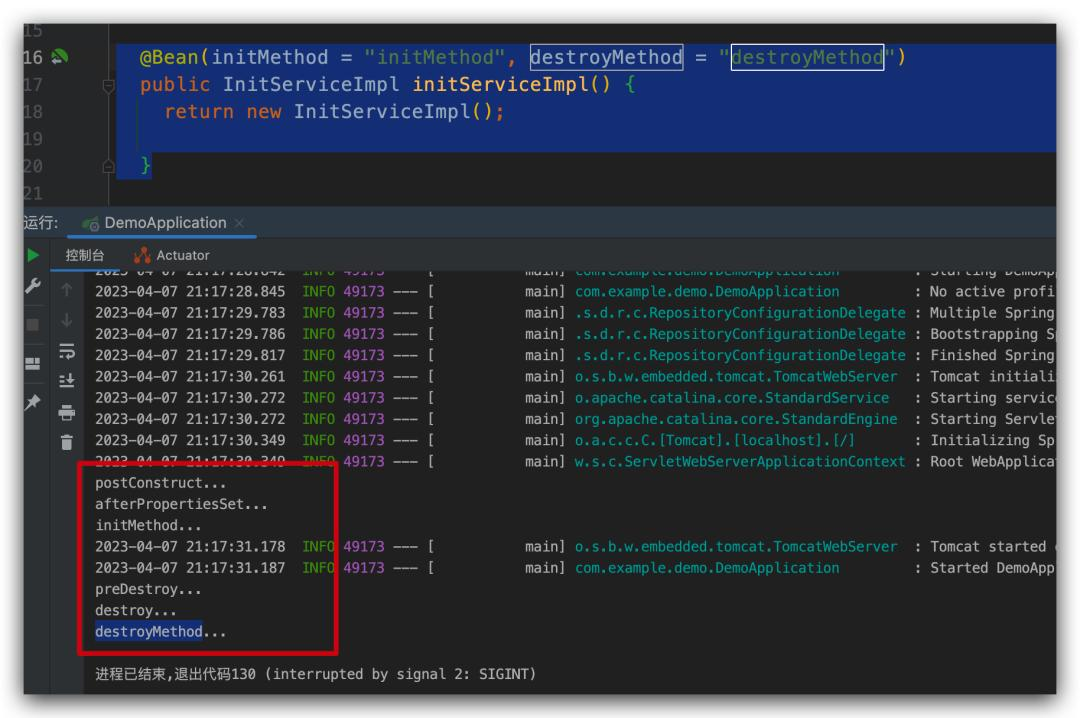This screenshot has width=1080, height=718.
Task: Click the boxed destroyMethod attribute name
Action: coord(606,57)
